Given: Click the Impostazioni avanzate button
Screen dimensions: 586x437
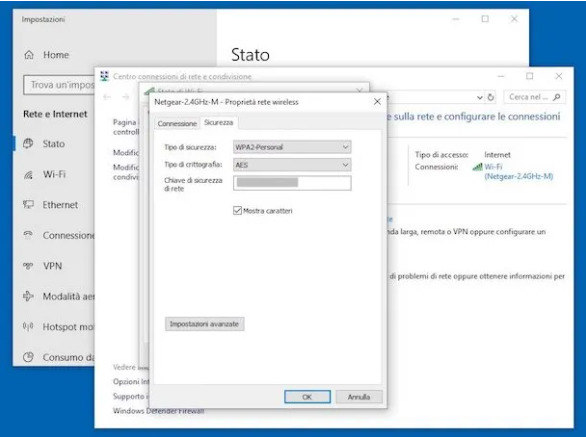Looking at the screenshot, I should (x=204, y=324).
